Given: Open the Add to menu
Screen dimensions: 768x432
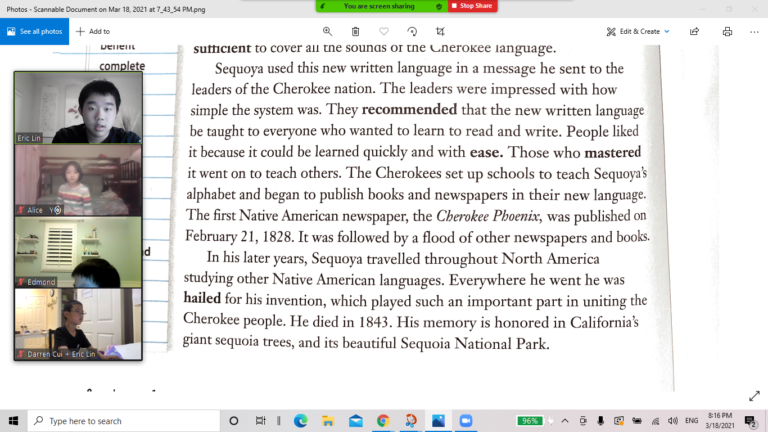Looking at the screenshot, I should pos(93,31).
